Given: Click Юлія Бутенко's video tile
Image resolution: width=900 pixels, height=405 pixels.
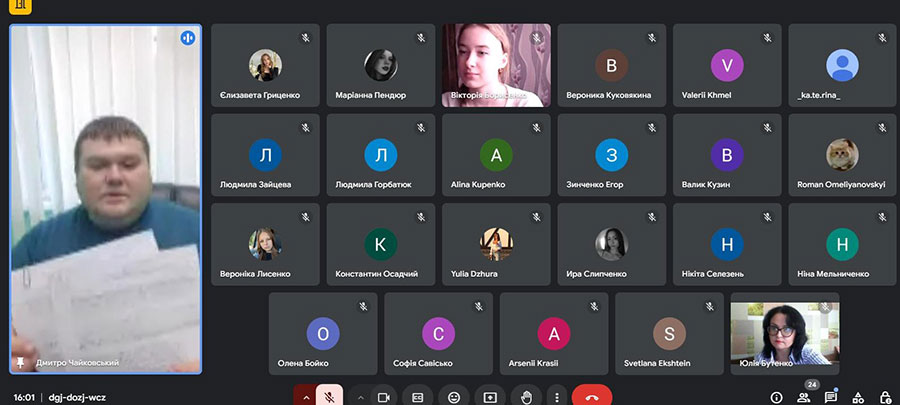Looking at the screenshot, I should (785, 333).
